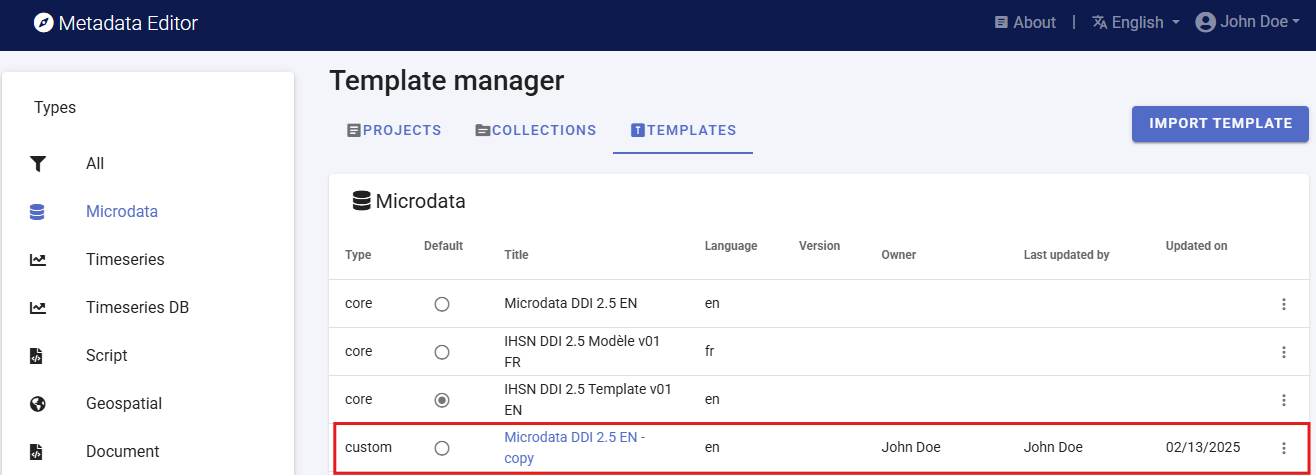Click the Script file icon
Screen dimensions: 1316x475
pyautogui.click(x=38, y=356)
